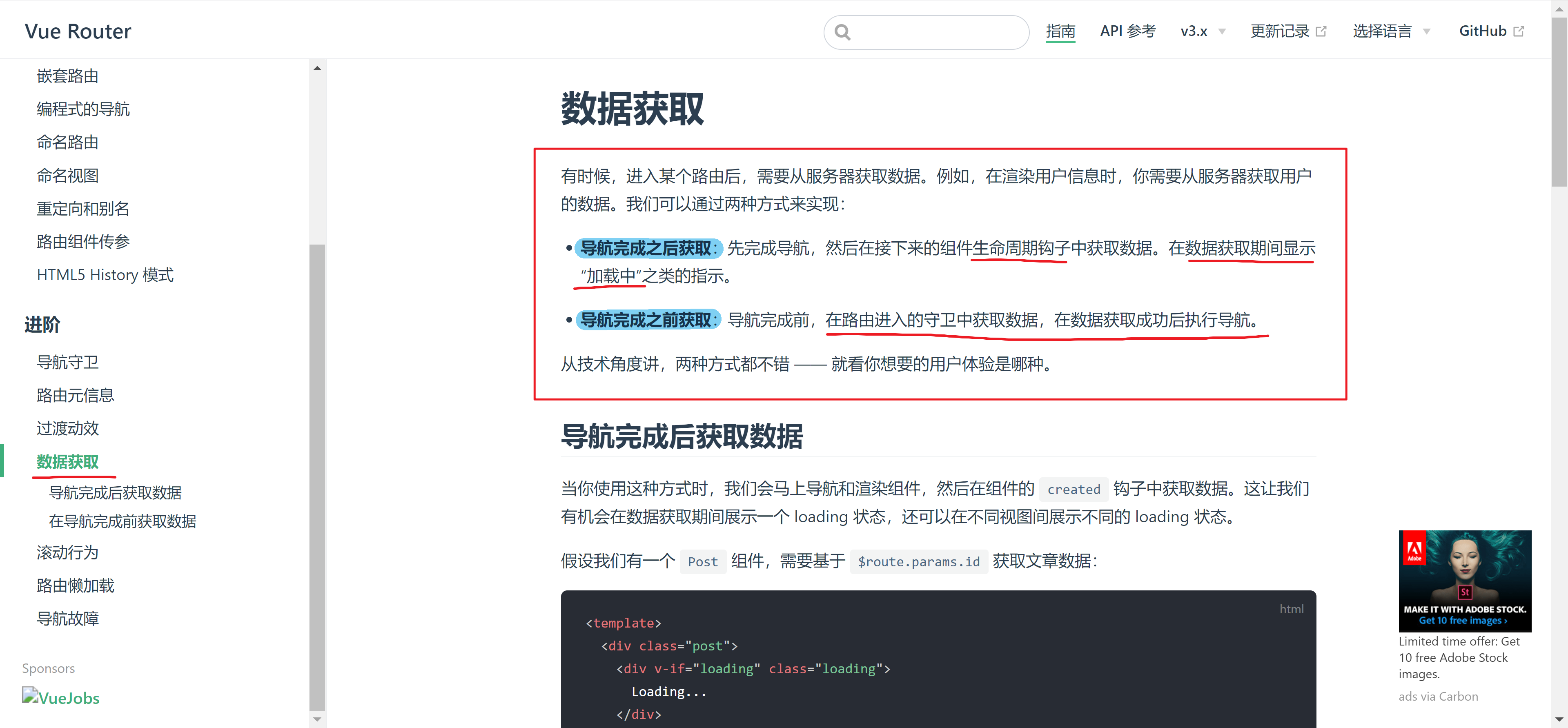Click page scrollbar down arrow

1559,719
